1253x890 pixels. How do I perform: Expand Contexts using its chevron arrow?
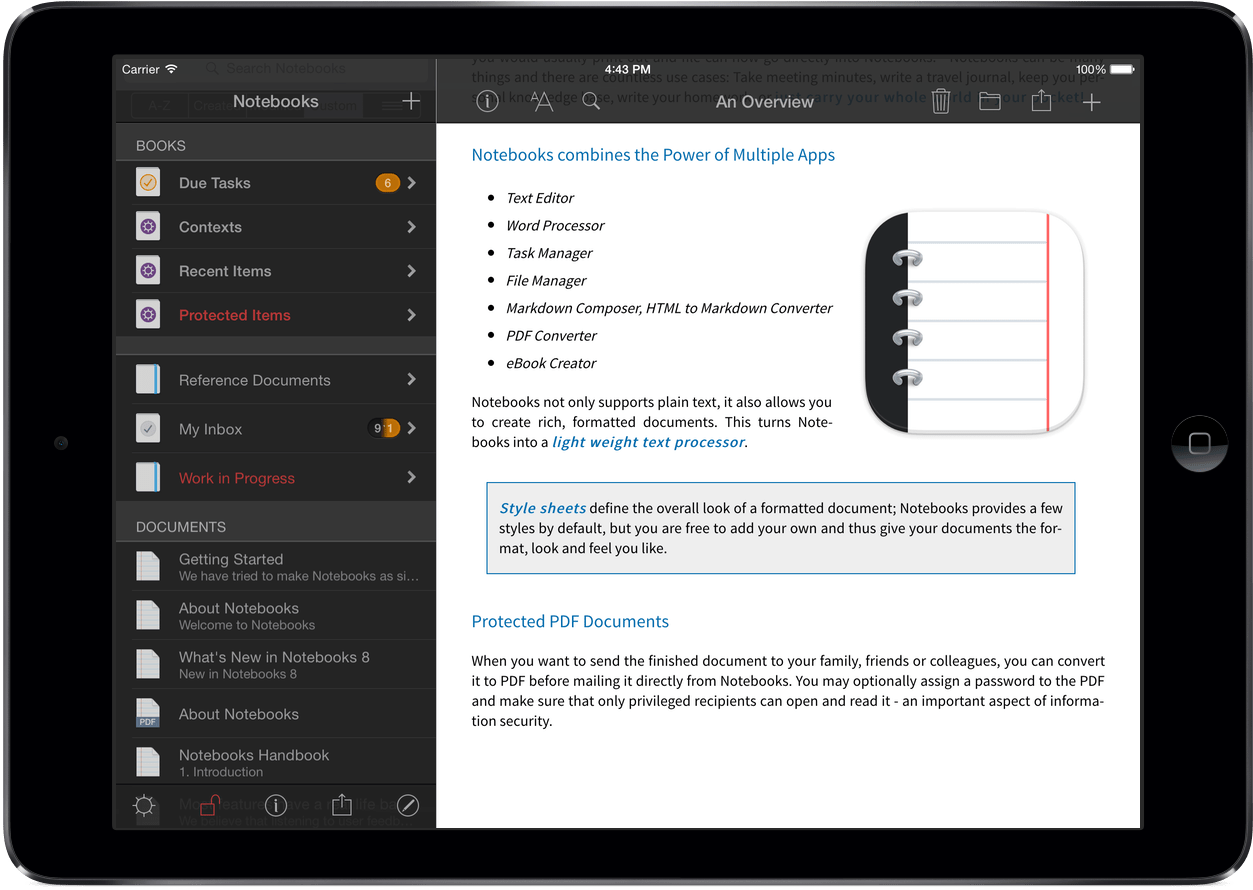point(411,227)
